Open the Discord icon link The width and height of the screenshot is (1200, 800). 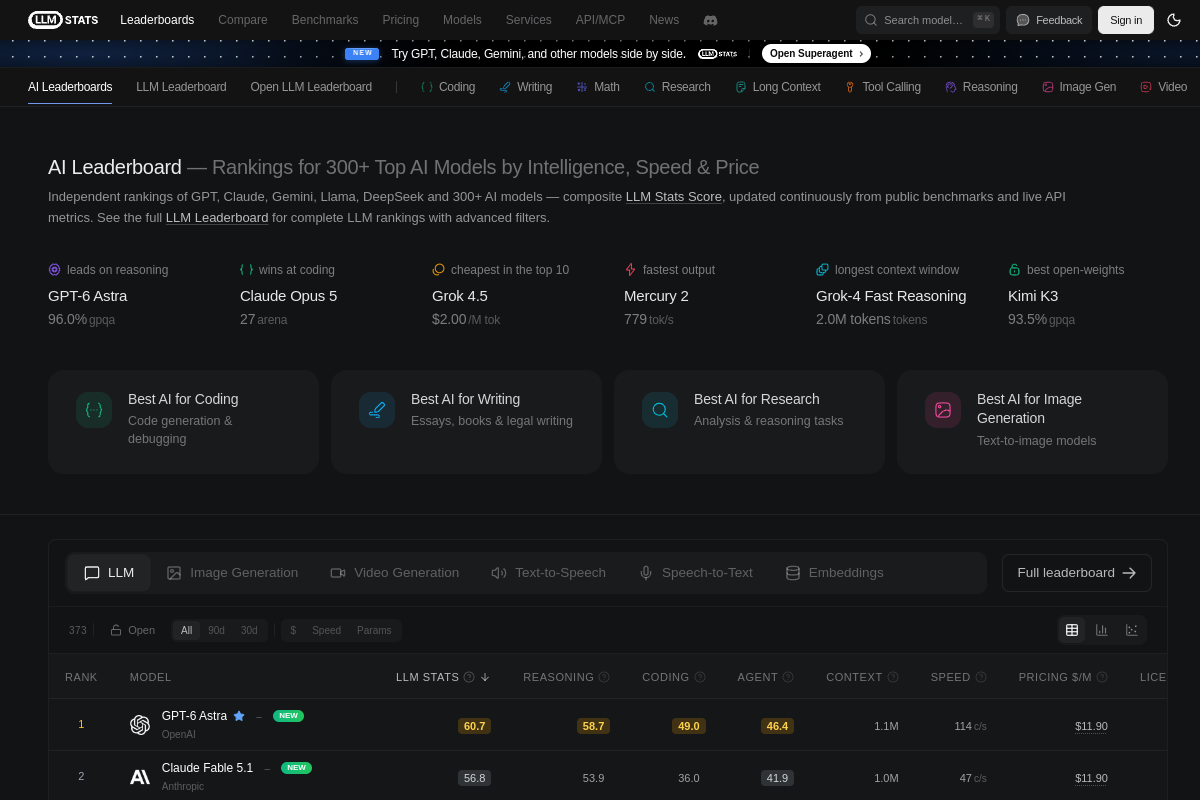[710, 20]
